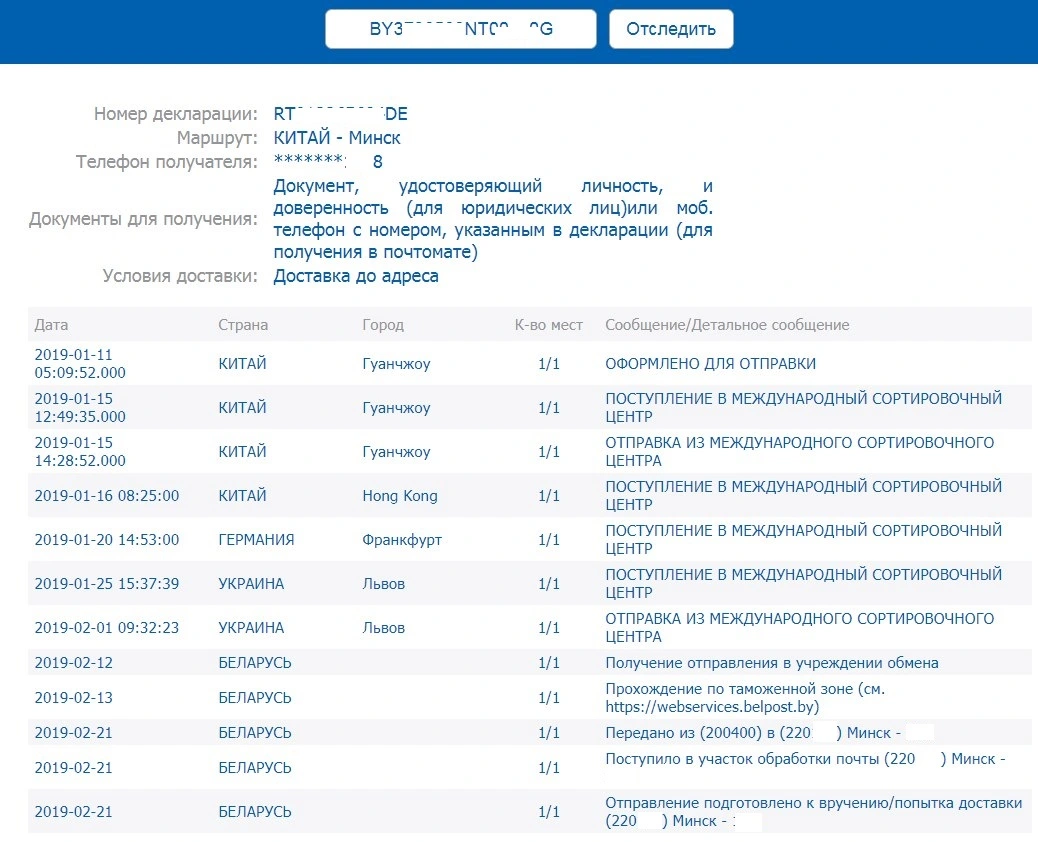1038x842 pixels.
Task: Click ОТПРАВКА ИЗ МЕЖДУНАРОДНОГО message in 2019-02-01 row
Action: (x=800, y=628)
